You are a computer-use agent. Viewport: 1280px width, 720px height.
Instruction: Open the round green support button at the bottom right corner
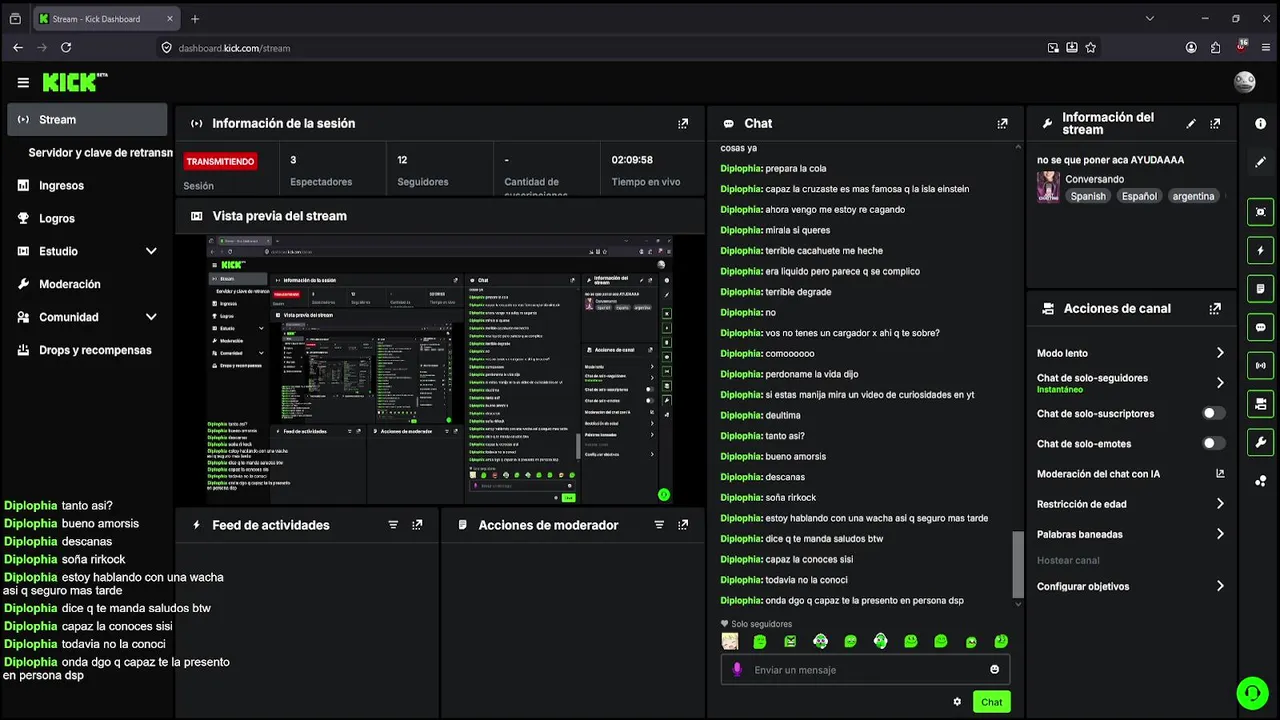(x=1252, y=692)
